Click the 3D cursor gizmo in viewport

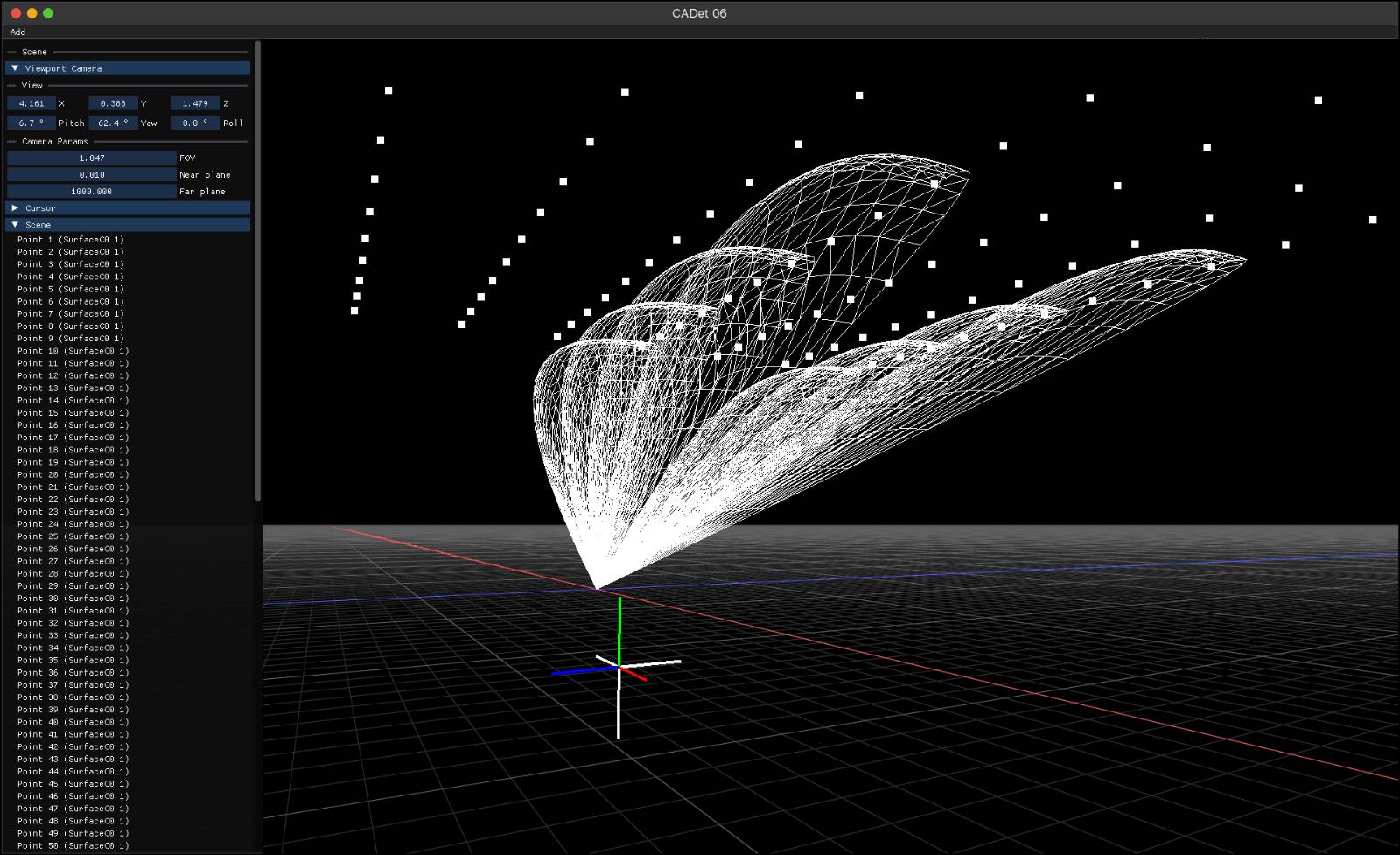[x=619, y=667]
